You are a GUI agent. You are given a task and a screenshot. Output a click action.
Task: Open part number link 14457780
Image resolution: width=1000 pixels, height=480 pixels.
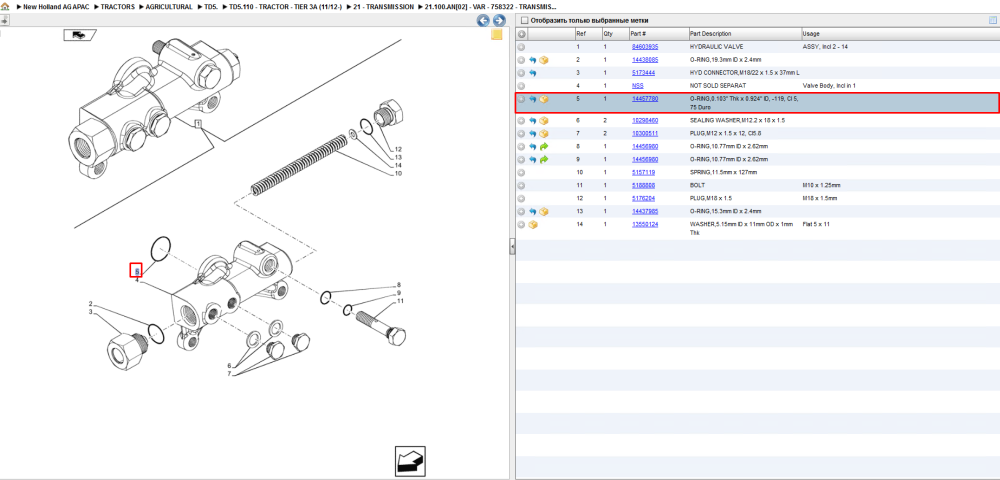coord(645,99)
